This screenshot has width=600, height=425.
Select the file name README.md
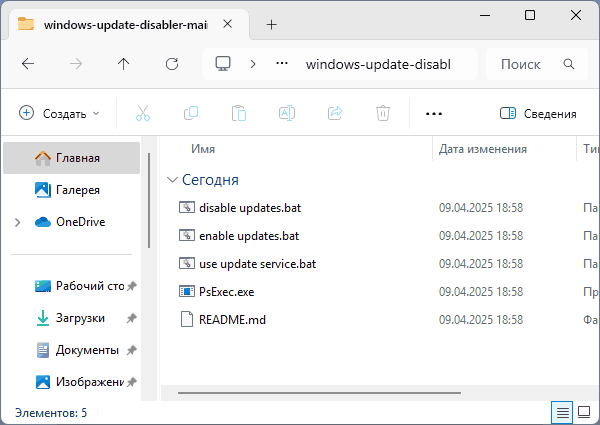(232, 320)
